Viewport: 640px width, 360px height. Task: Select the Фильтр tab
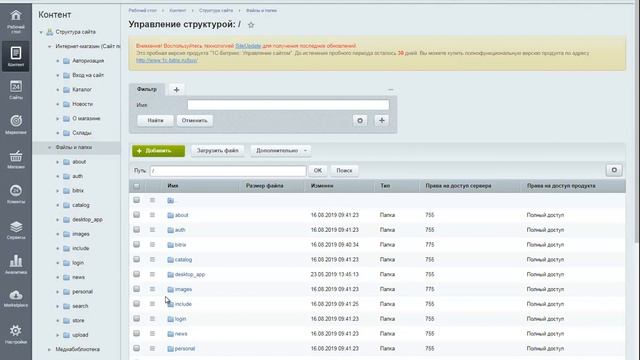pyautogui.click(x=147, y=89)
